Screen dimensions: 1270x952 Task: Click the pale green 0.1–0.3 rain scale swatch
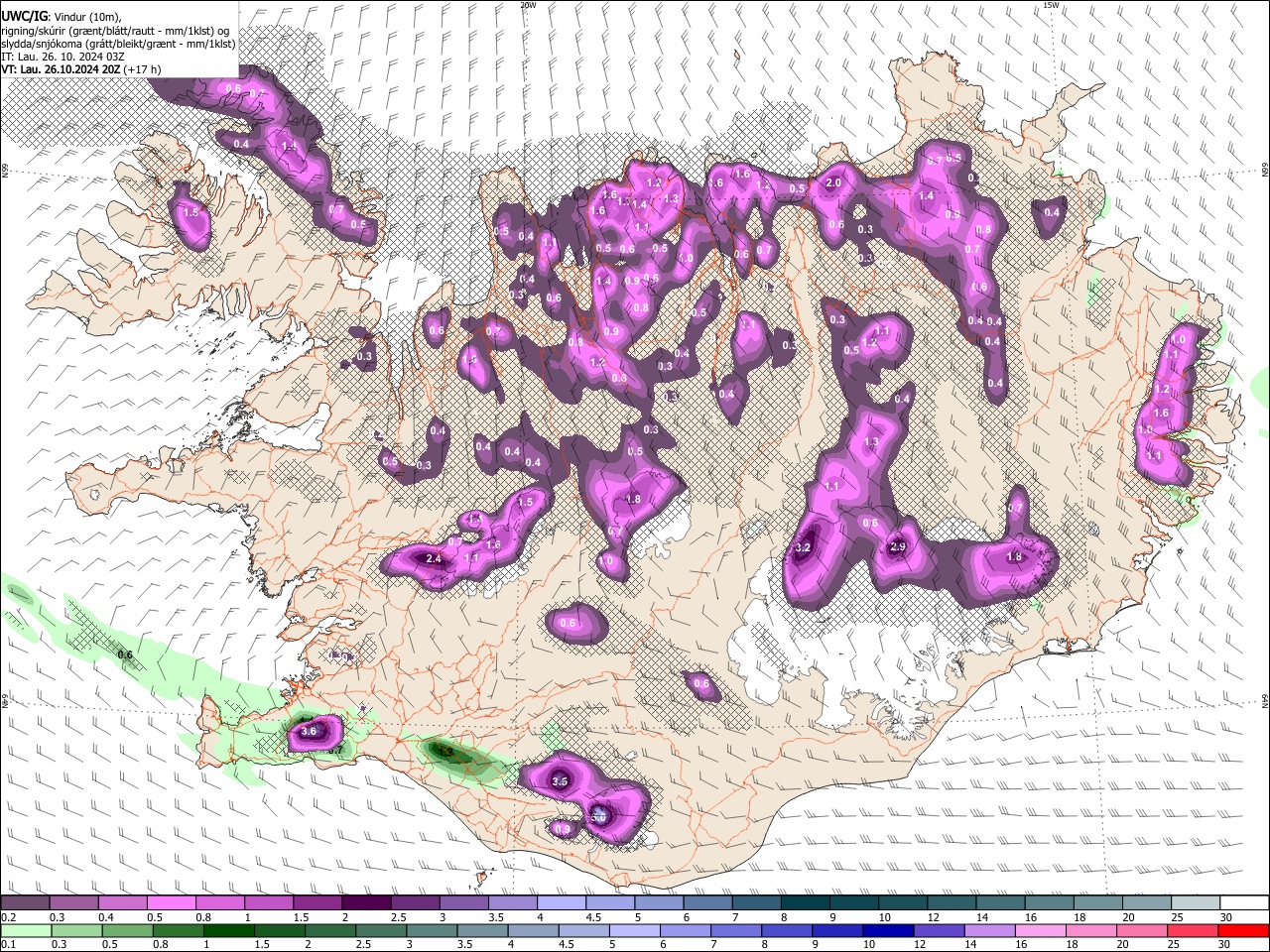(x=25, y=931)
